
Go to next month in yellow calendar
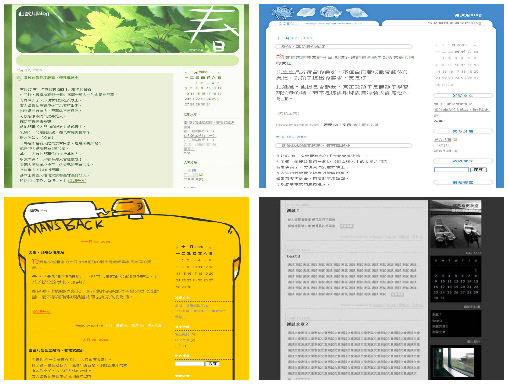pyautogui.click(x=210, y=247)
